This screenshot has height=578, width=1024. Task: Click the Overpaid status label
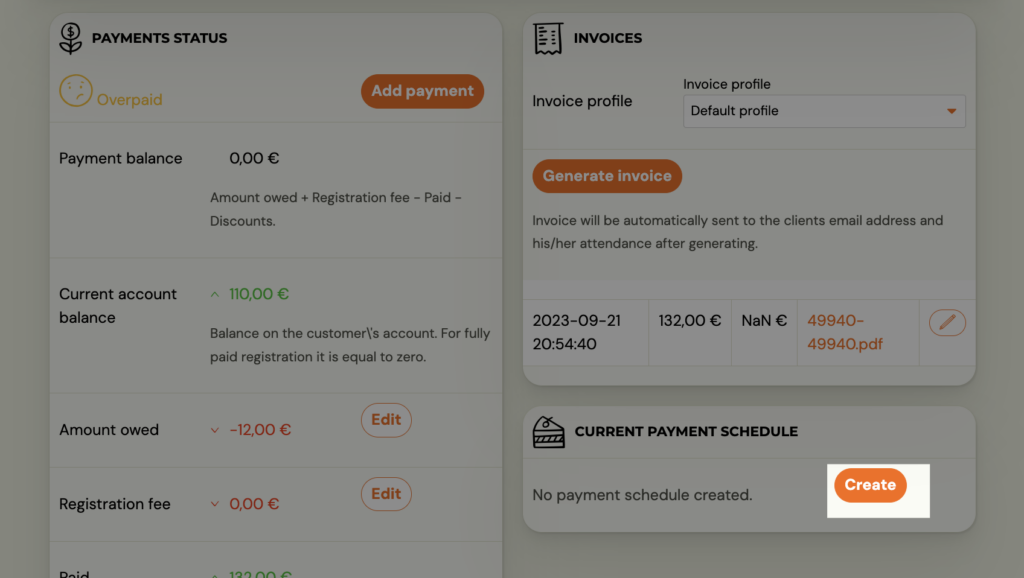coord(129,100)
